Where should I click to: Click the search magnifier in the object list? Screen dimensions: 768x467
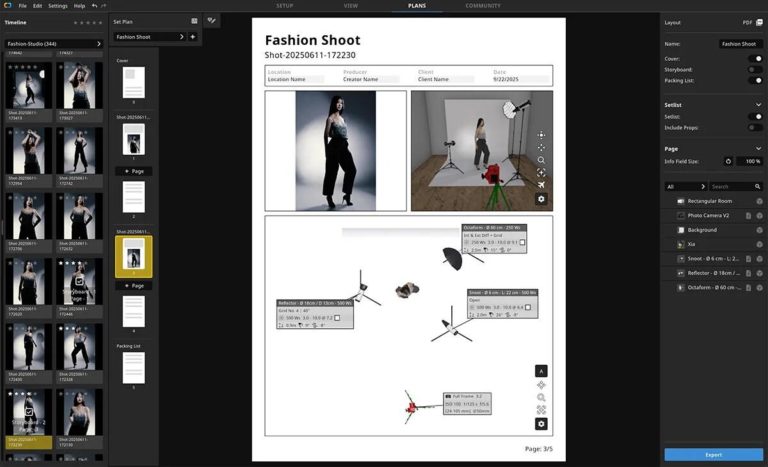click(757, 187)
